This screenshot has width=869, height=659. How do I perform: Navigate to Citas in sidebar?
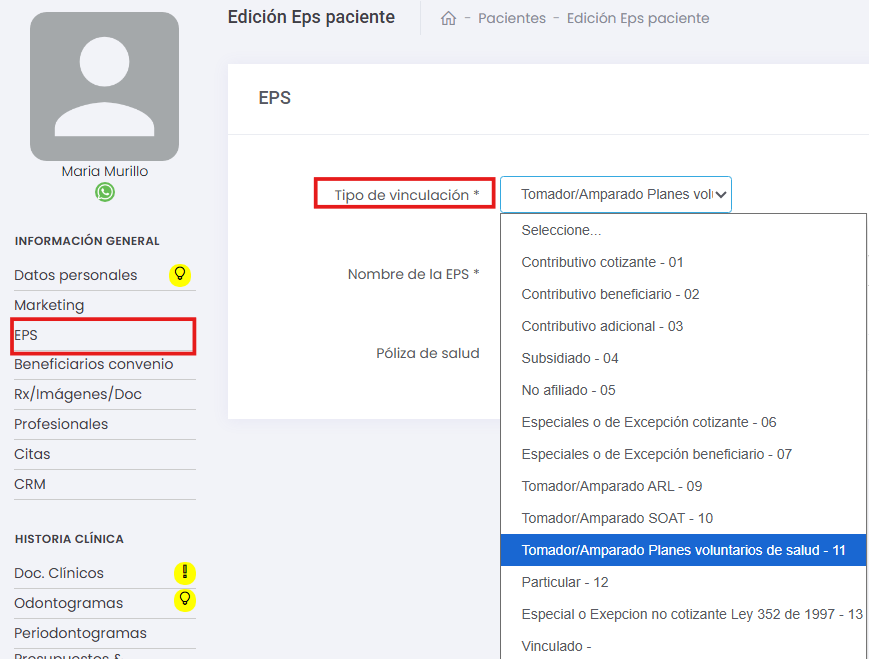[32, 454]
